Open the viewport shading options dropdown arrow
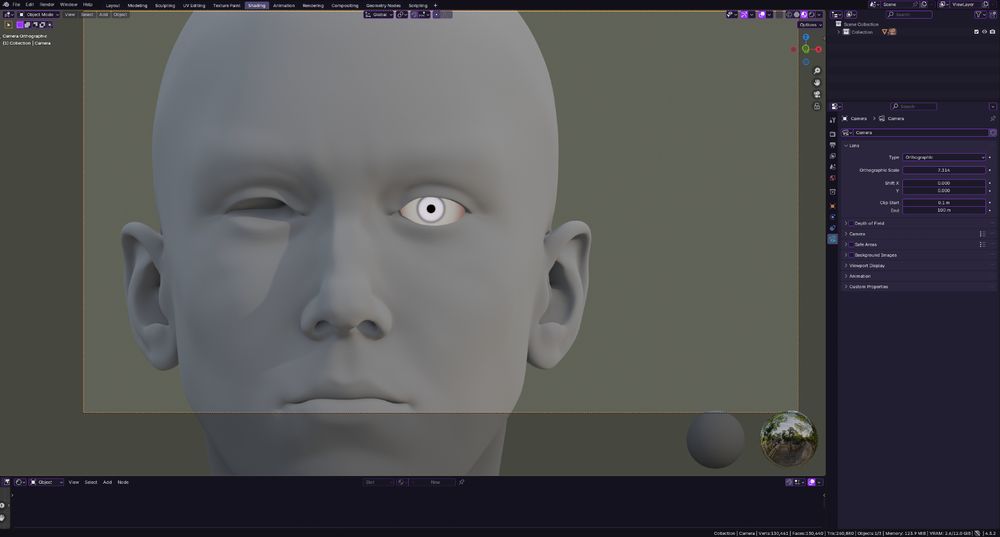This screenshot has height=537, width=1000. (x=819, y=15)
